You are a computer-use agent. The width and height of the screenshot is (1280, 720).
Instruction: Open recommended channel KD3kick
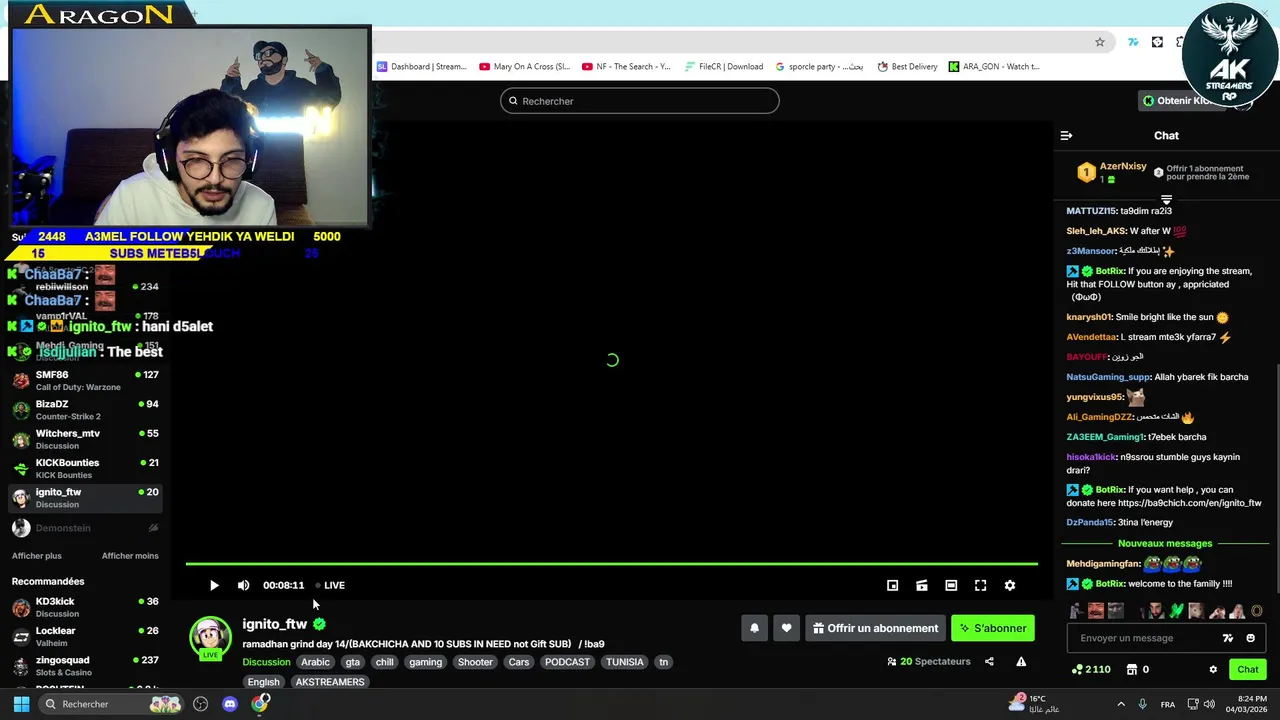85,607
